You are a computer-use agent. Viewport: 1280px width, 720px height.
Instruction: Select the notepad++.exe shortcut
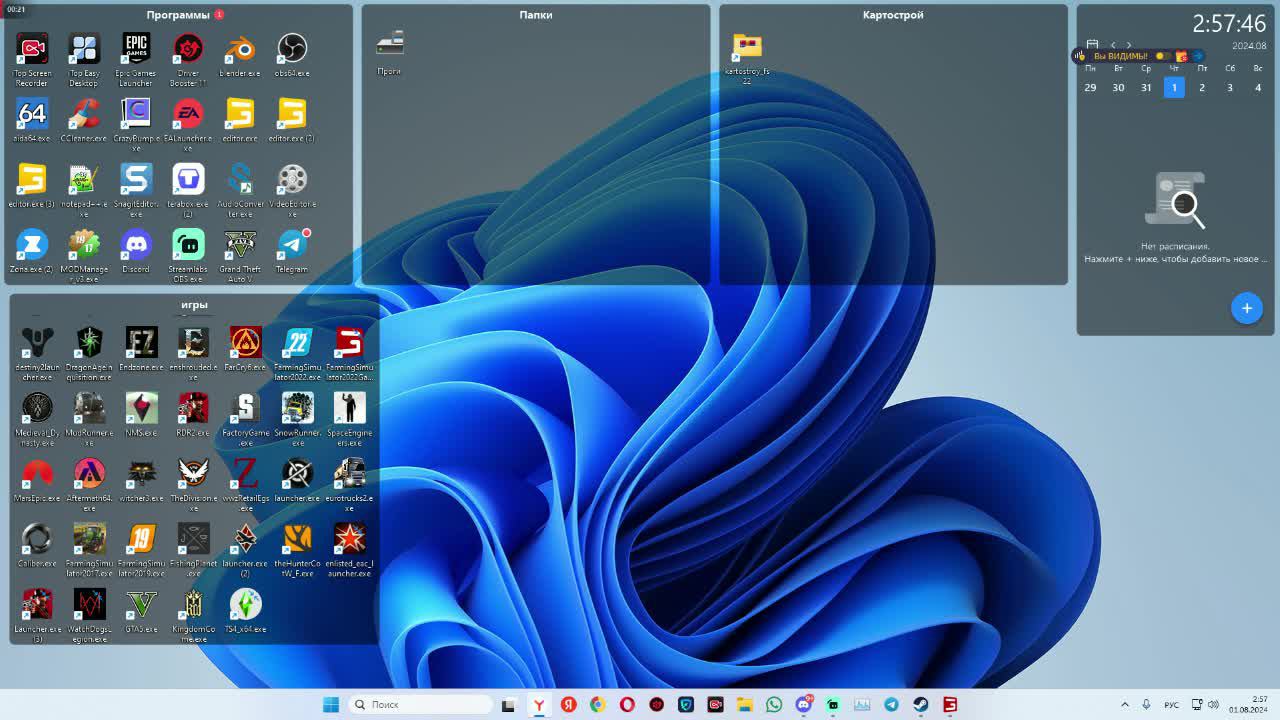(x=84, y=190)
